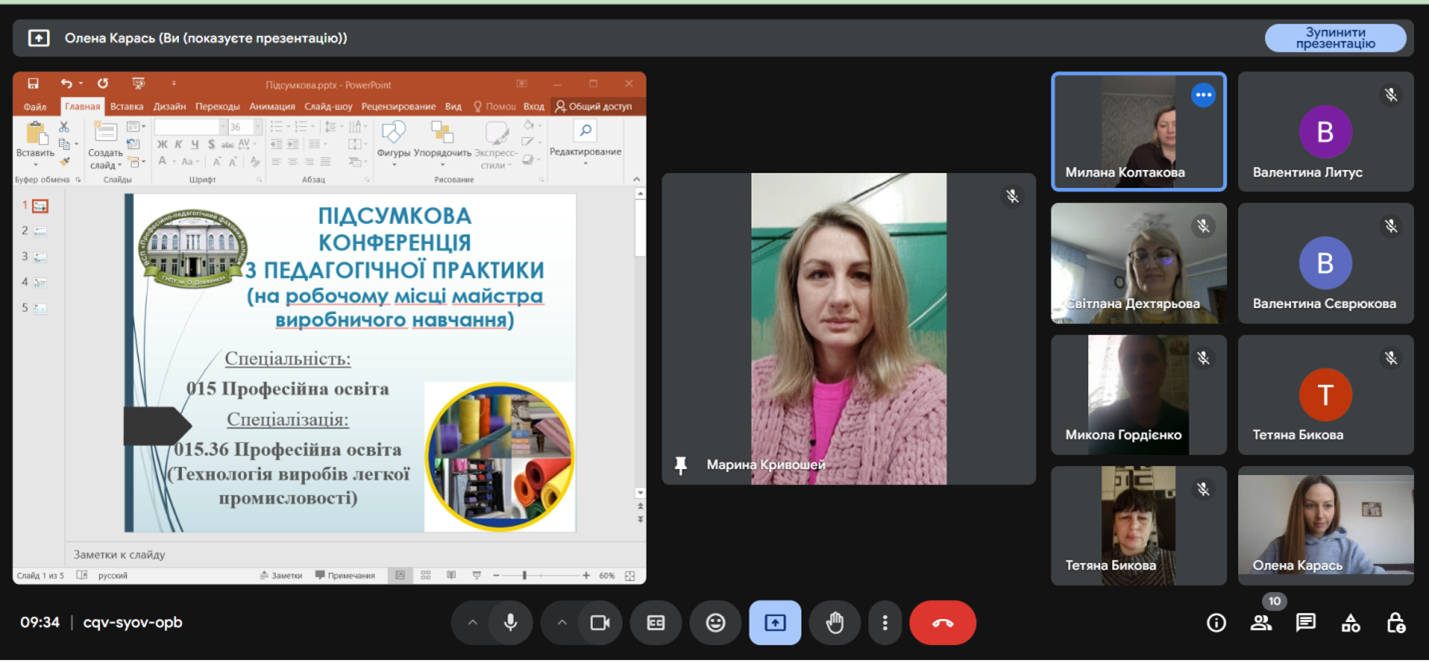Open the activities shapes icon
Screen dimensions: 1429x663
click(x=1350, y=623)
